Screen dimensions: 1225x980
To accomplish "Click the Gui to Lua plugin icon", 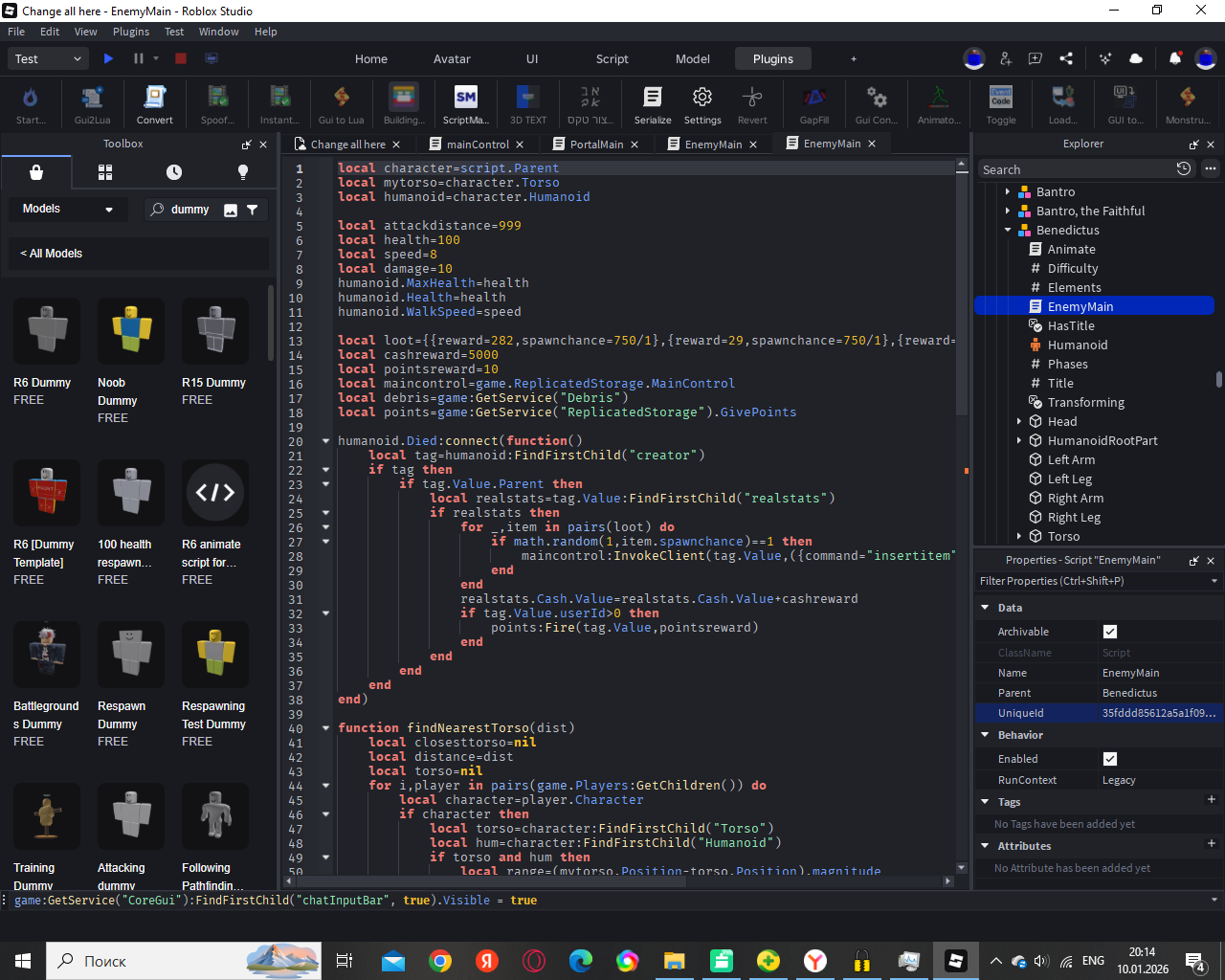I will coord(342,104).
